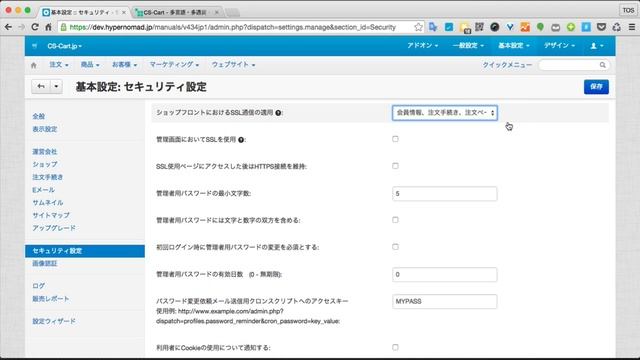Image resolution: width=640 pixels, height=360 pixels.
Task: Open マーケティング menu
Action: pos(174,64)
